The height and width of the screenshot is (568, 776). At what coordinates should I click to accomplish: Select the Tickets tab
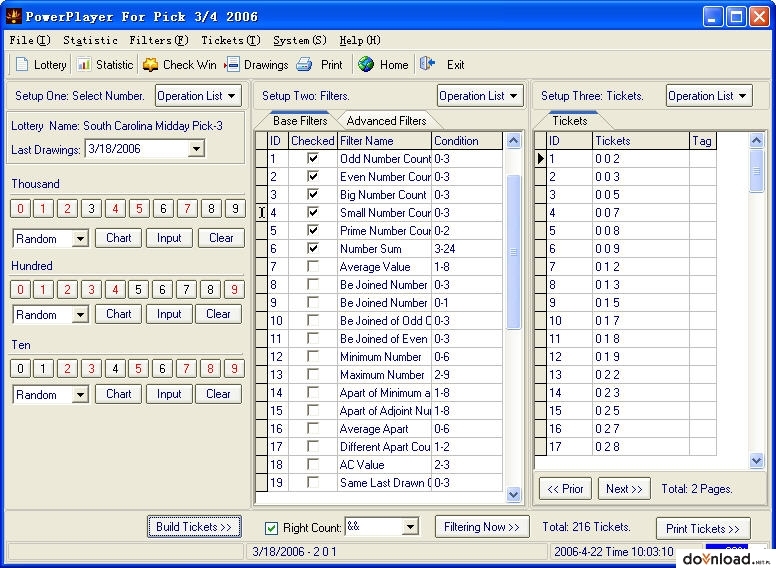(x=570, y=121)
